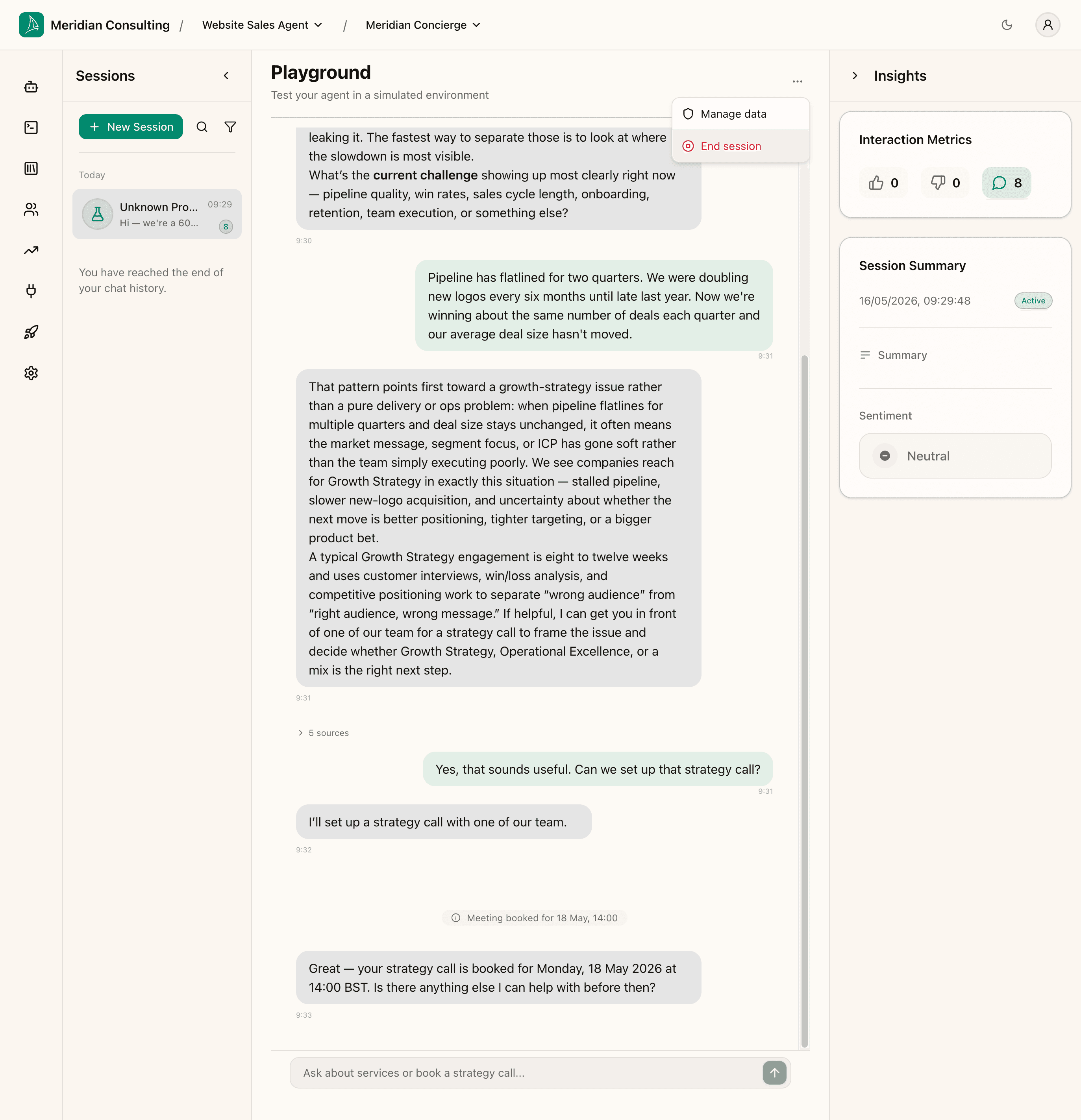Click the thumbs-down metric
The width and height of the screenshot is (1081, 1120).
coord(946,183)
